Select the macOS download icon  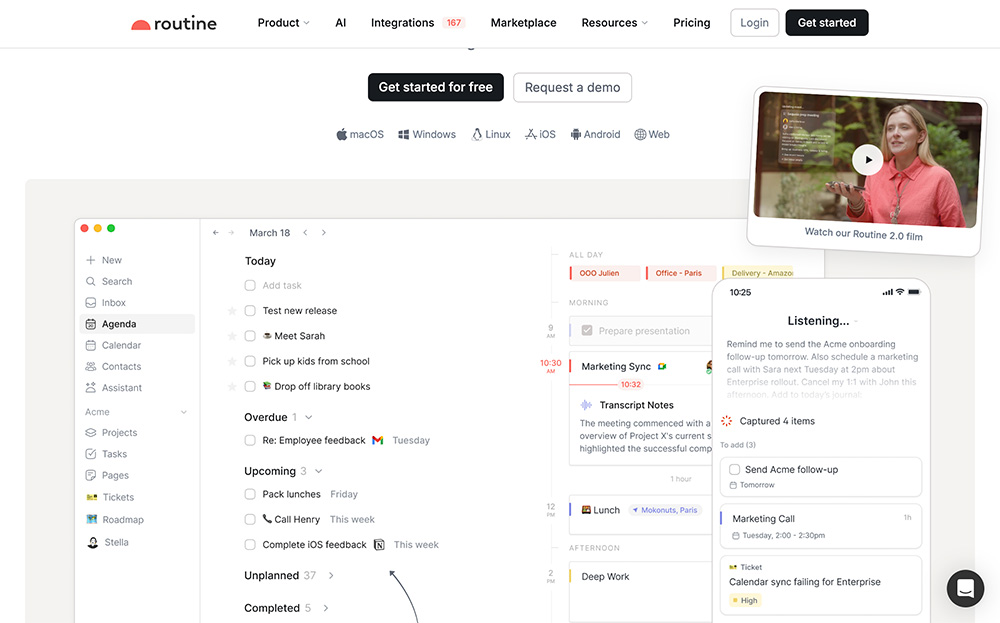point(342,135)
